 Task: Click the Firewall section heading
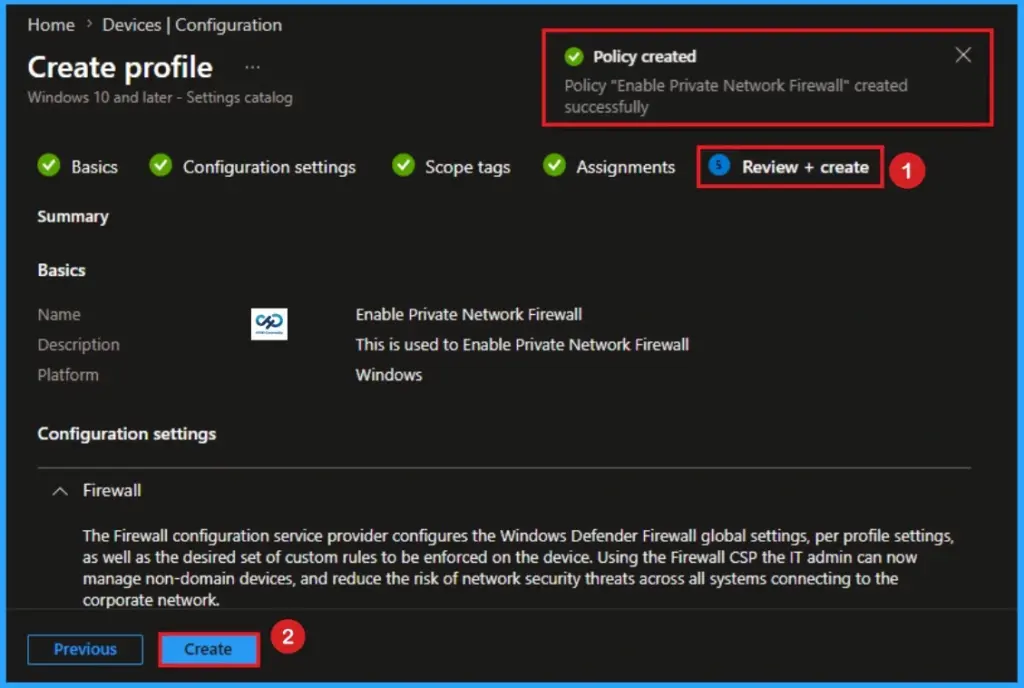tap(112, 490)
